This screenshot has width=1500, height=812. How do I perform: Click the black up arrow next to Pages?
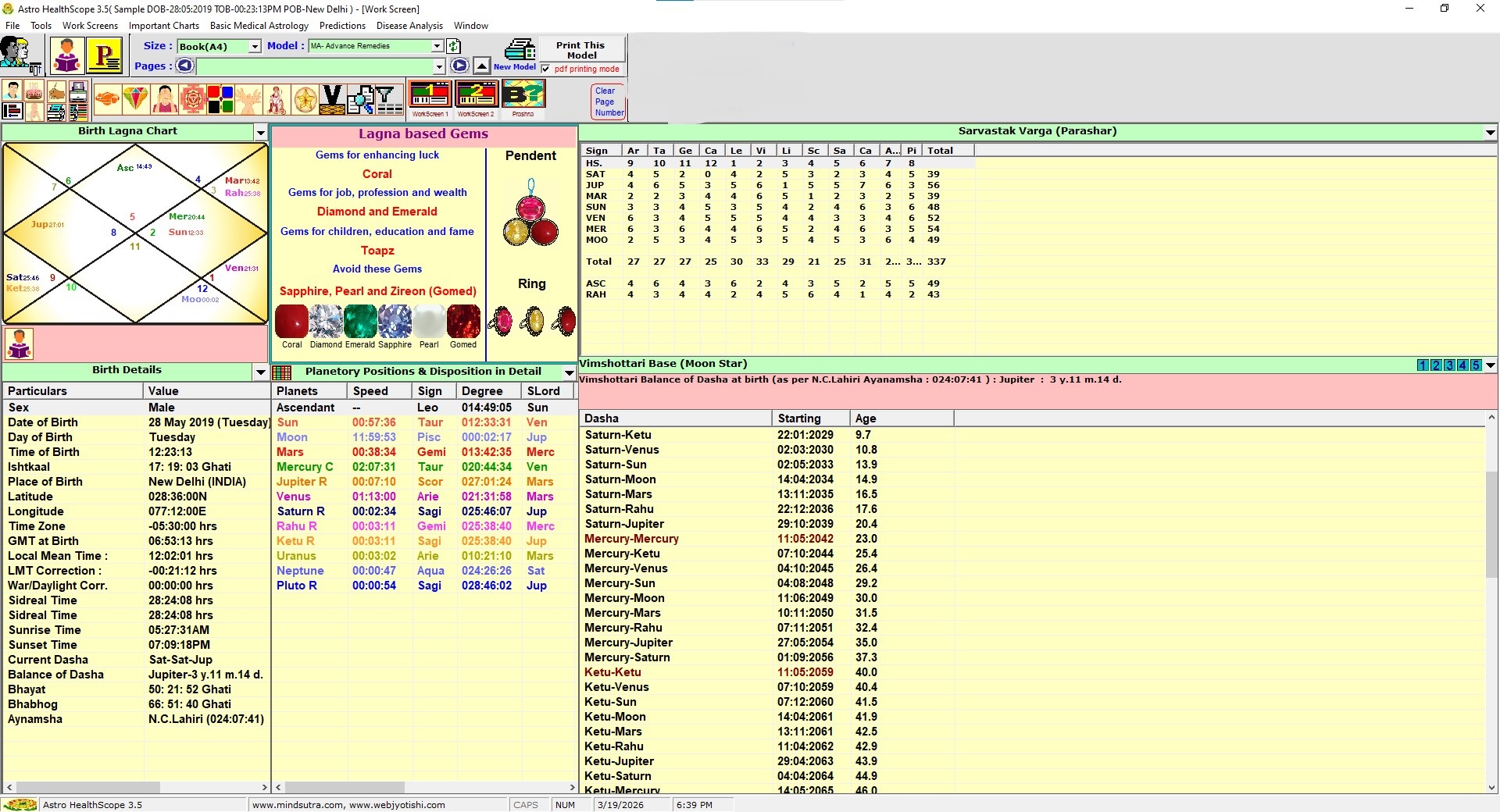pyautogui.click(x=482, y=66)
